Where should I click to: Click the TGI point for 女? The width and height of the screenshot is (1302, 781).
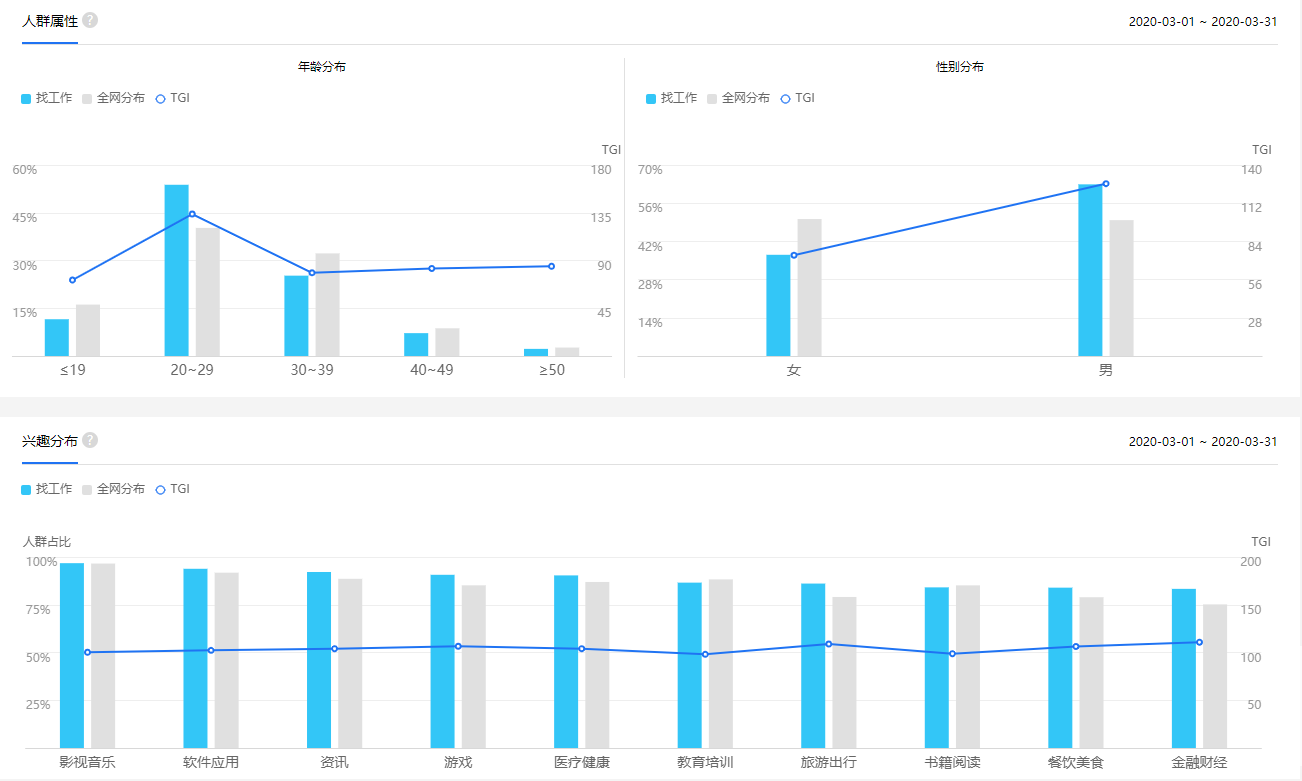[794, 255]
